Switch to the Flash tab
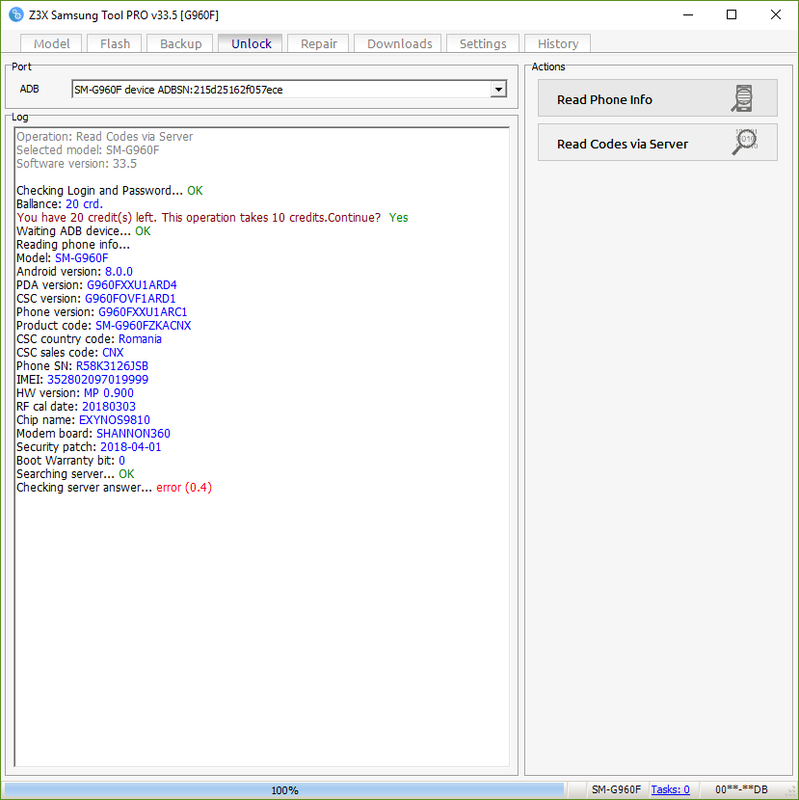 pos(115,44)
